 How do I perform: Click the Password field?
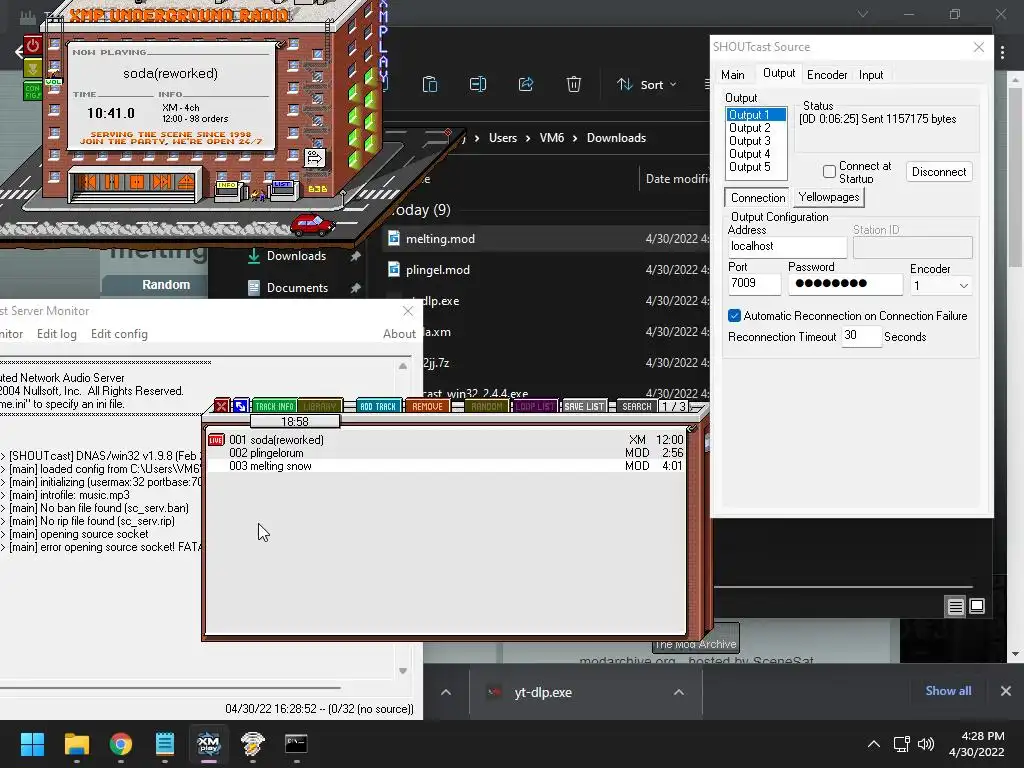(845, 283)
